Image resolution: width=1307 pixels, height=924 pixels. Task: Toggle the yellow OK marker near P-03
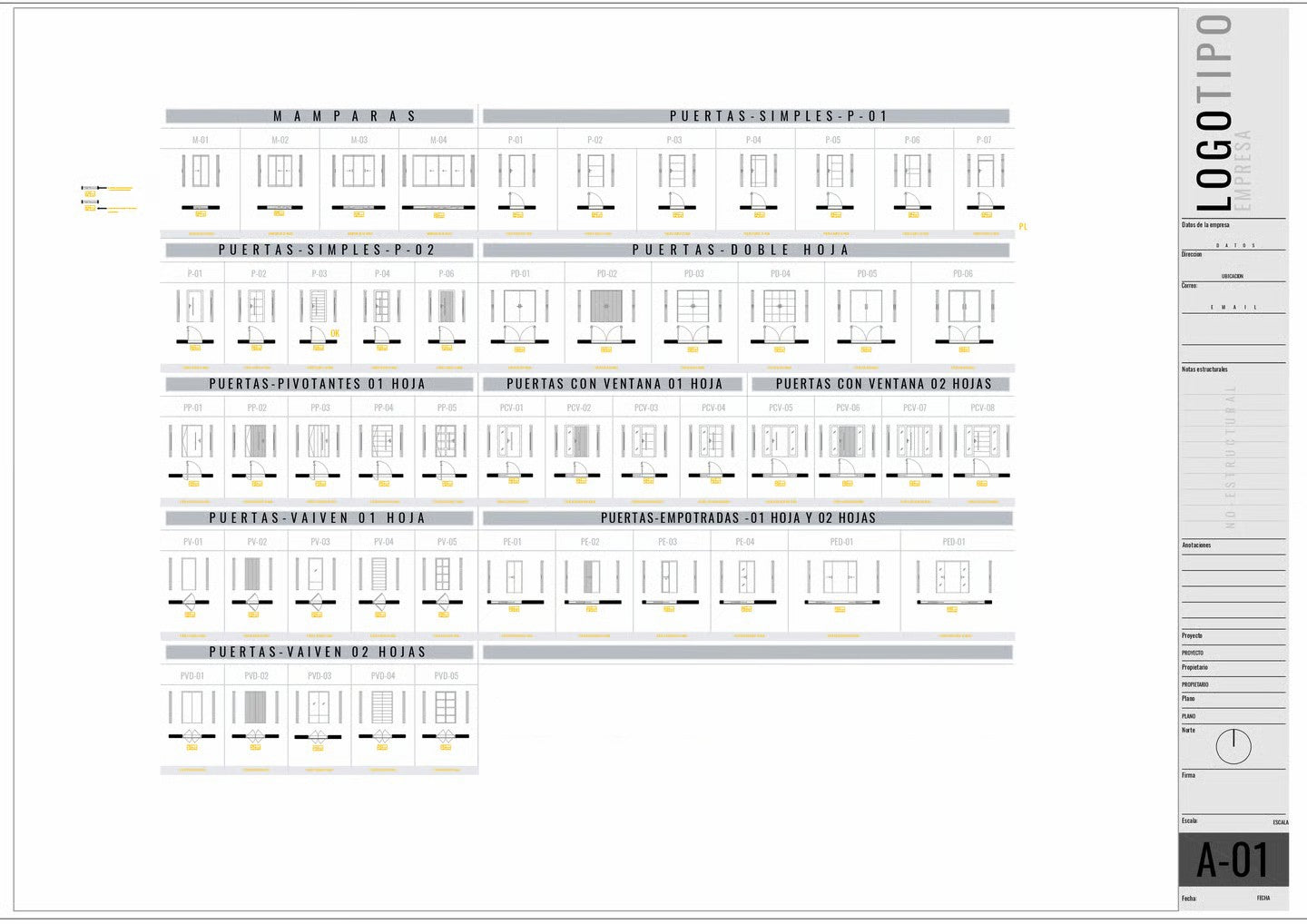tap(334, 334)
